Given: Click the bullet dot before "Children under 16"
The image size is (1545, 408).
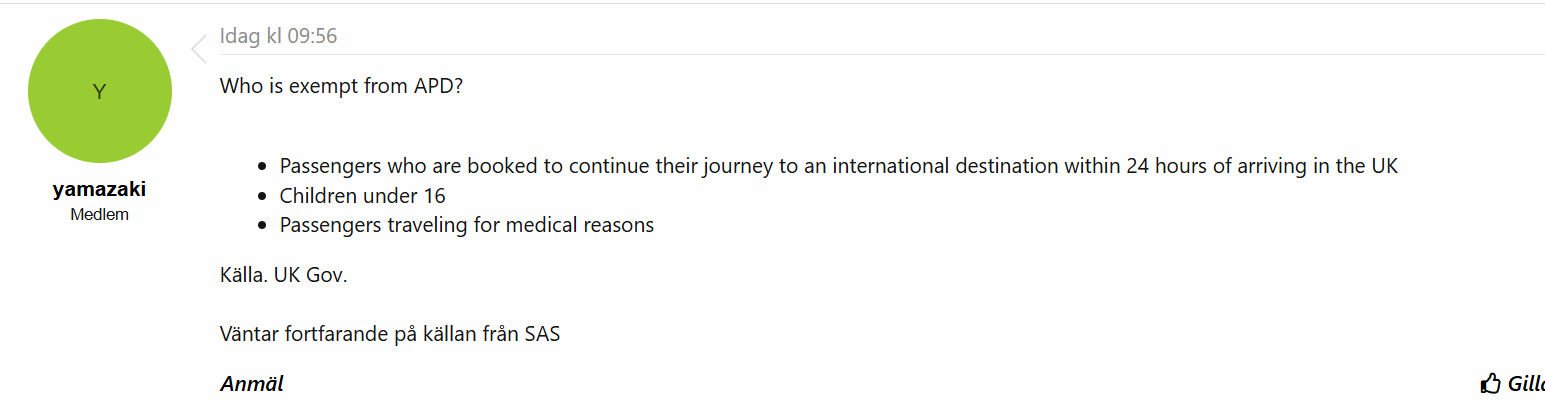Looking at the screenshot, I should coord(262,197).
